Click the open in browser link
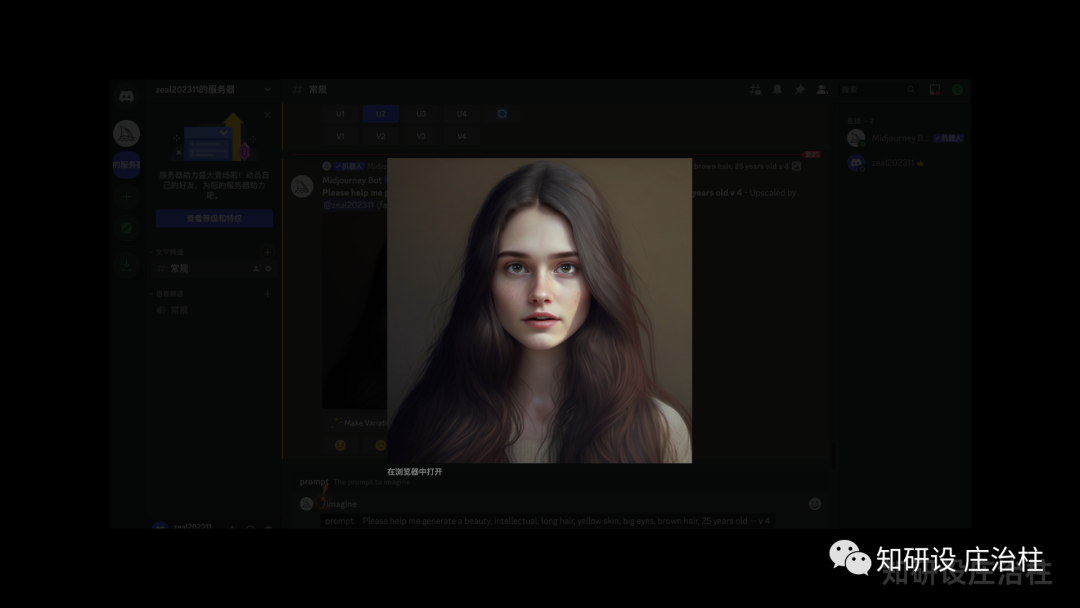Viewport: 1080px width, 608px height. (x=415, y=472)
